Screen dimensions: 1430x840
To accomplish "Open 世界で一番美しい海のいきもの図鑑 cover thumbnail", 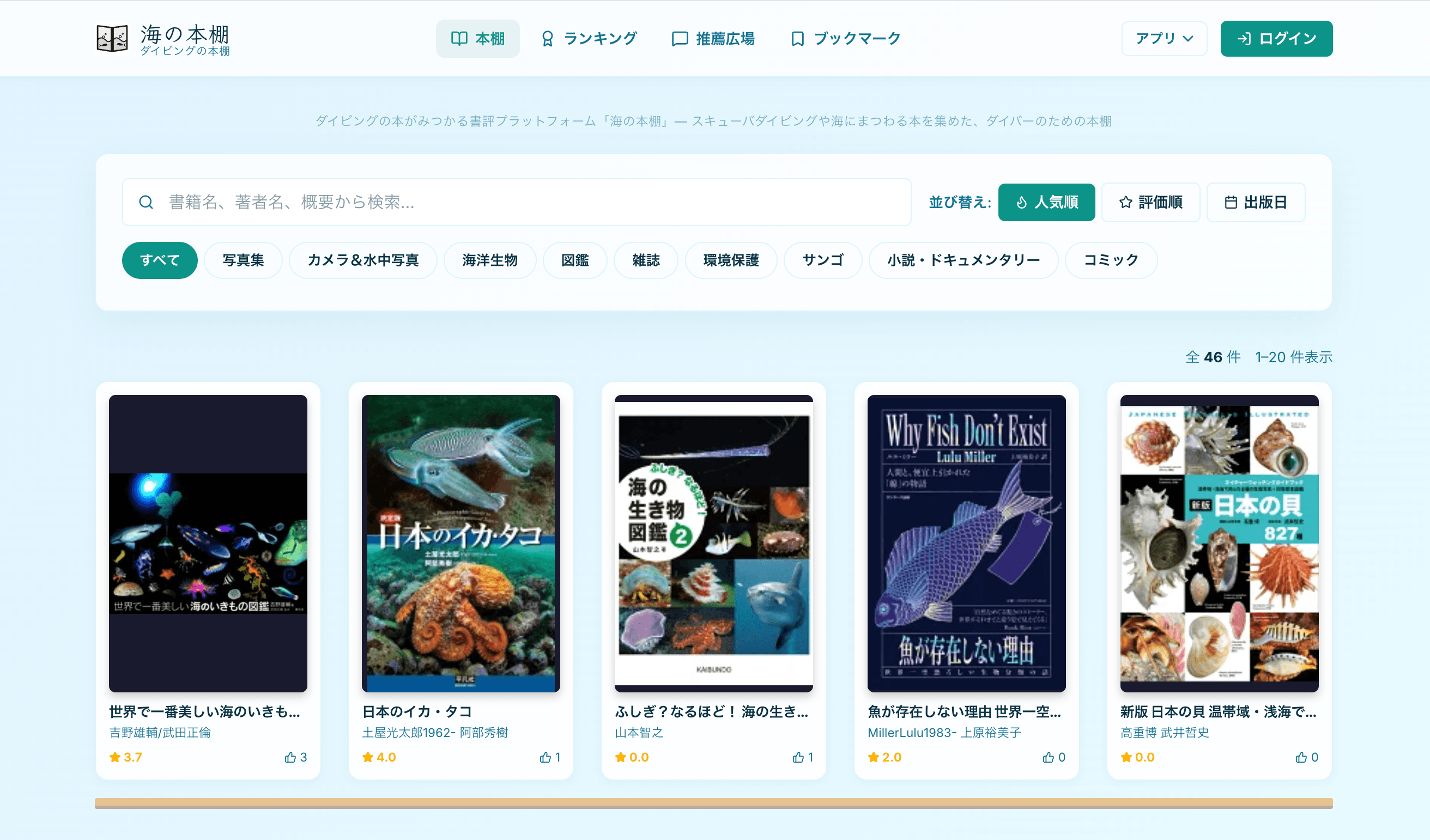I will tap(208, 543).
